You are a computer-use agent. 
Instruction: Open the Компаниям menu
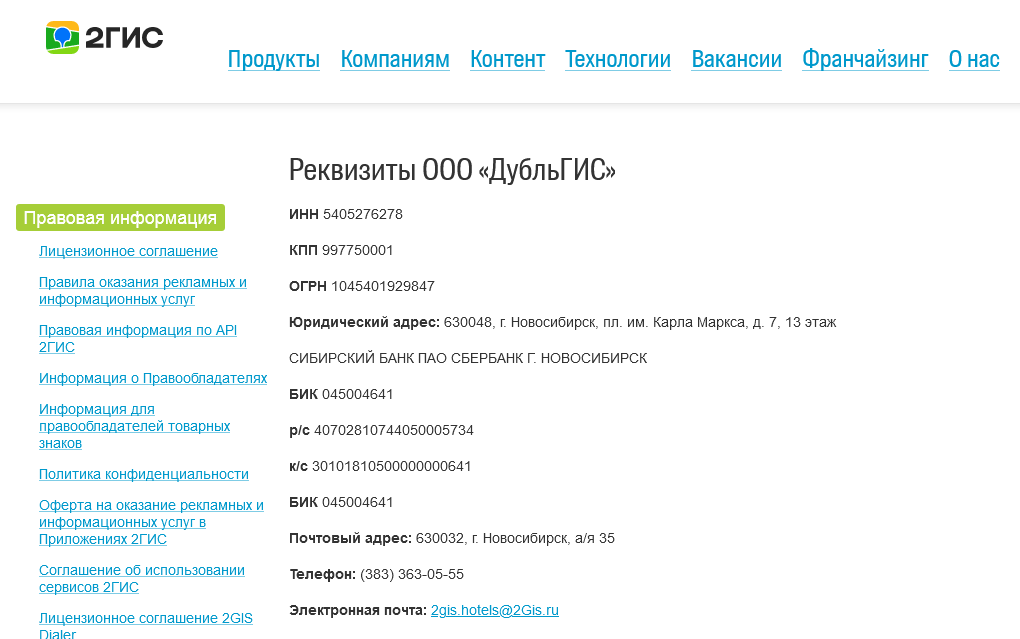[395, 59]
